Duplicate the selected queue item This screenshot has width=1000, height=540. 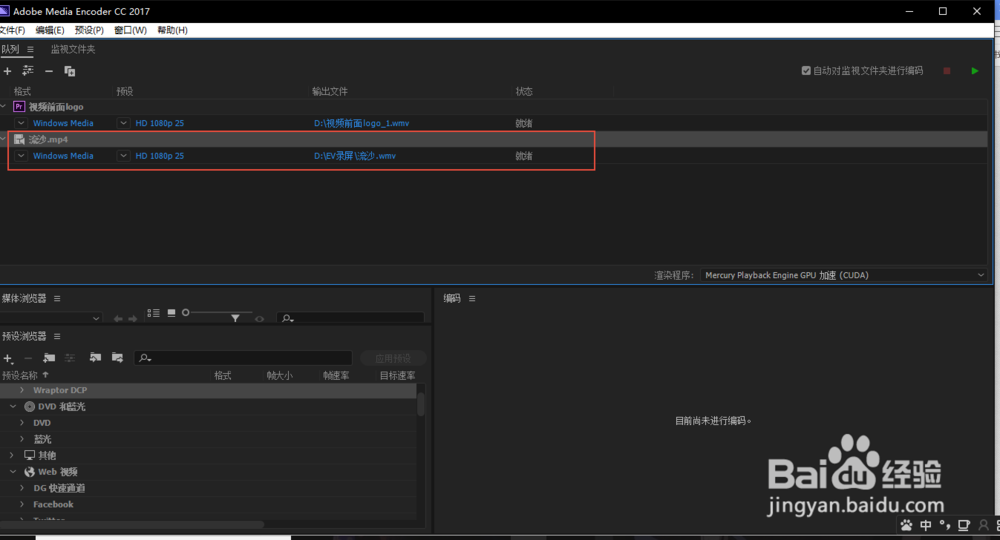(70, 71)
